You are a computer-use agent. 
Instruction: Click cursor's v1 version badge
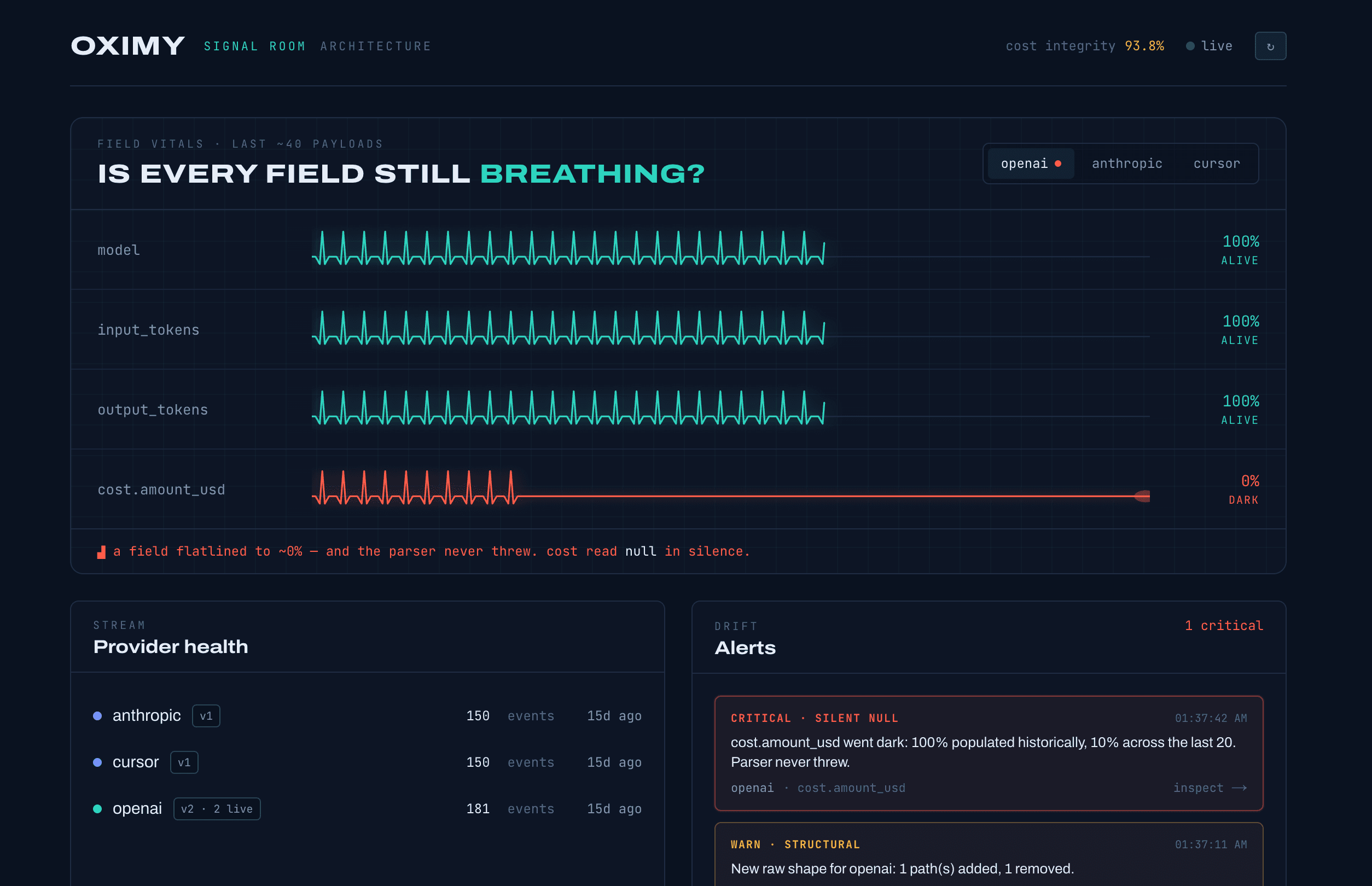184,762
